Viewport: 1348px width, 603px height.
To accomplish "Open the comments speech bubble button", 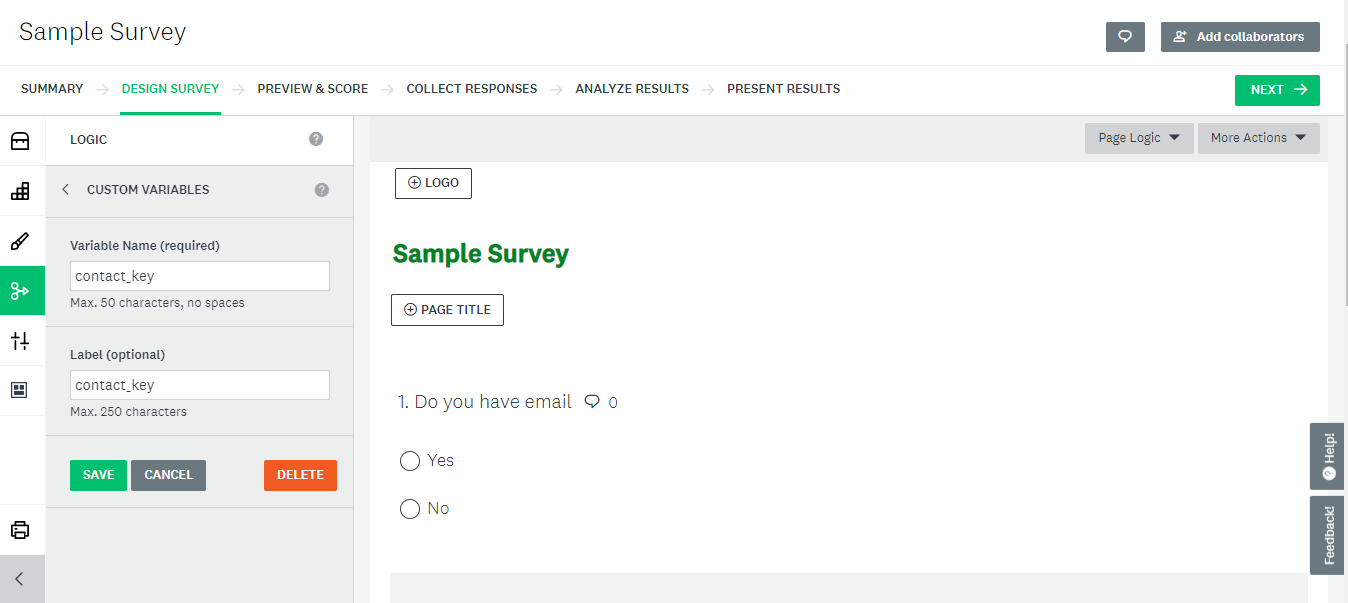I will click(x=1125, y=37).
